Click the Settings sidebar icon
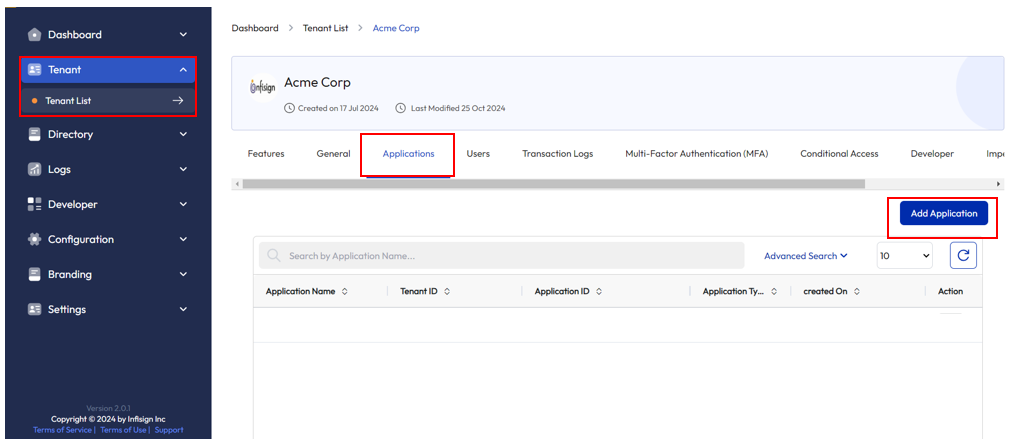Viewport: 1023px width, 442px height. (35, 309)
